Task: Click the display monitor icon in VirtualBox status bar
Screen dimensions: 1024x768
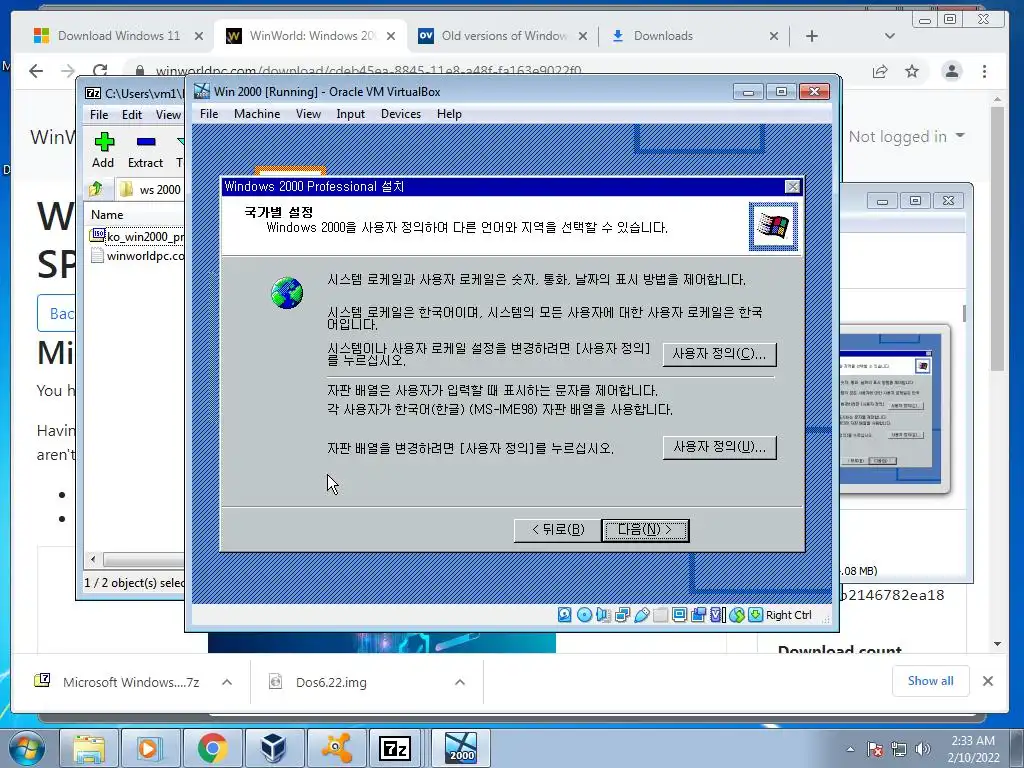Action: [x=679, y=615]
